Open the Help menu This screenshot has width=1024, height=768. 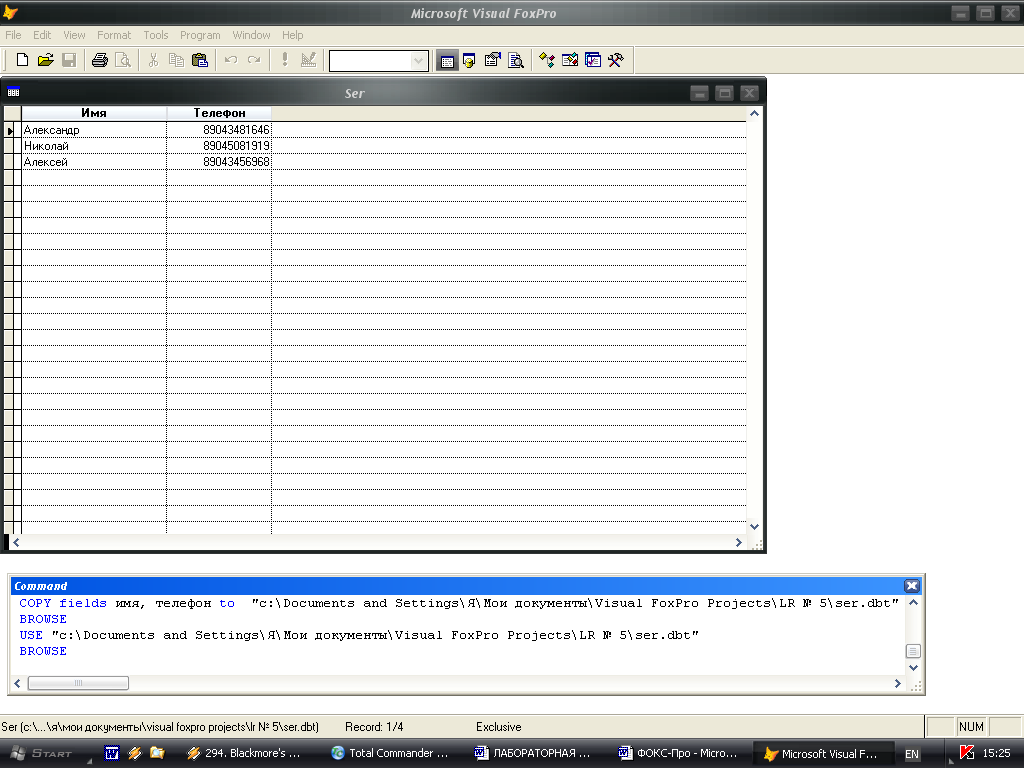tap(292, 35)
